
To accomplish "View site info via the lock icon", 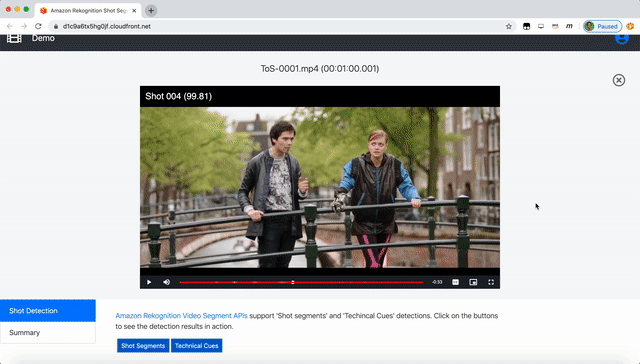I will (56, 26).
